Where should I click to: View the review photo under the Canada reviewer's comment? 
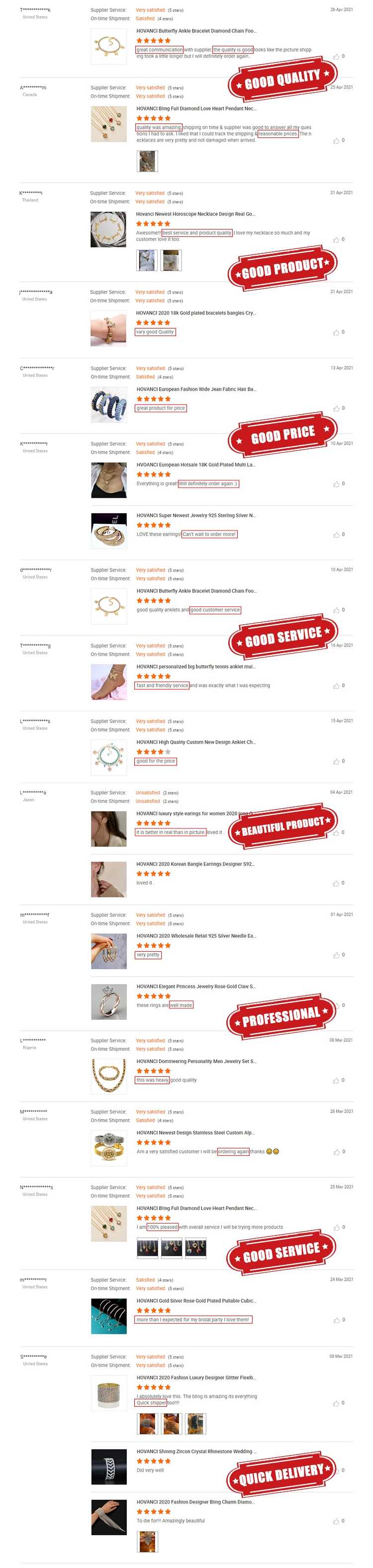click(147, 161)
